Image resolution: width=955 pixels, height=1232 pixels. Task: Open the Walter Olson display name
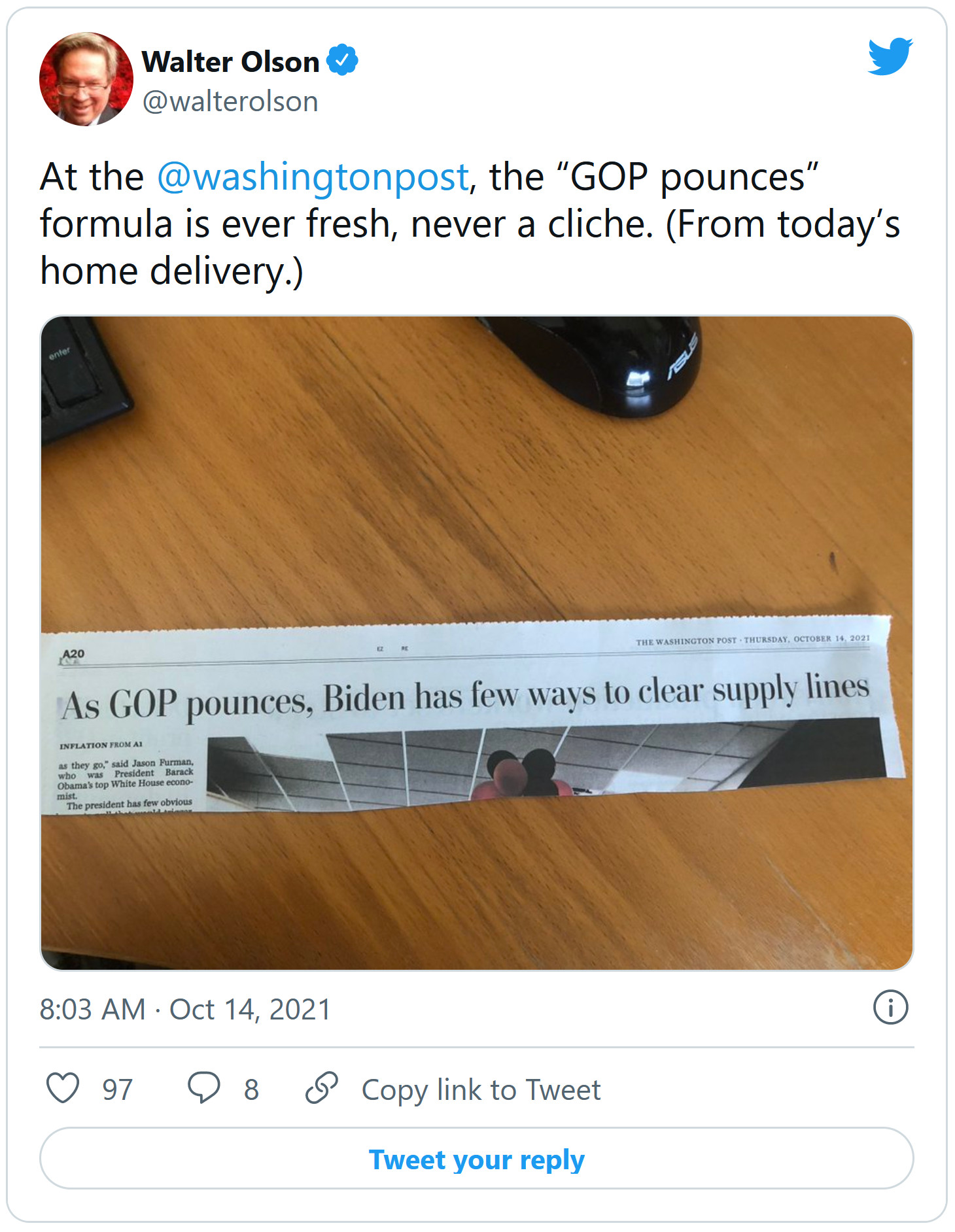pyautogui.click(x=230, y=62)
